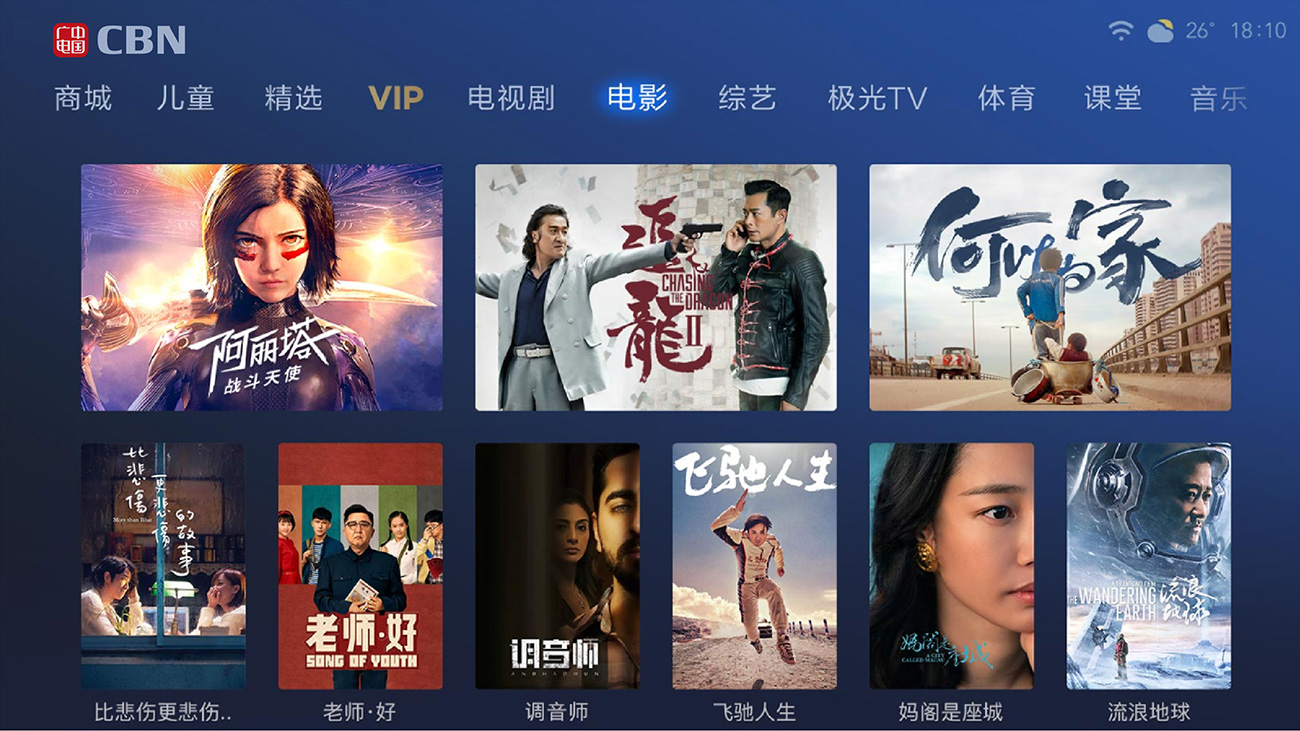Viewport: 1300px width, 731px height.
Task: Open the 飞驰人生 movie poster
Action: tap(754, 566)
